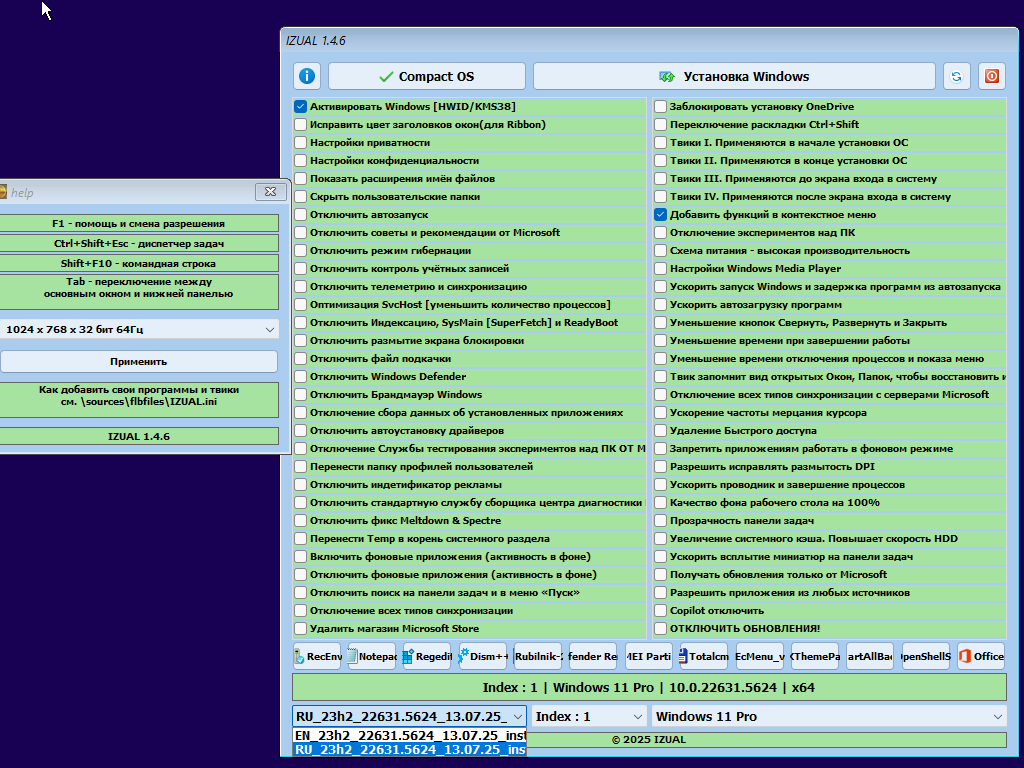
Task: Expand the Index : 1 dropdown
Action: pos(589,716)
